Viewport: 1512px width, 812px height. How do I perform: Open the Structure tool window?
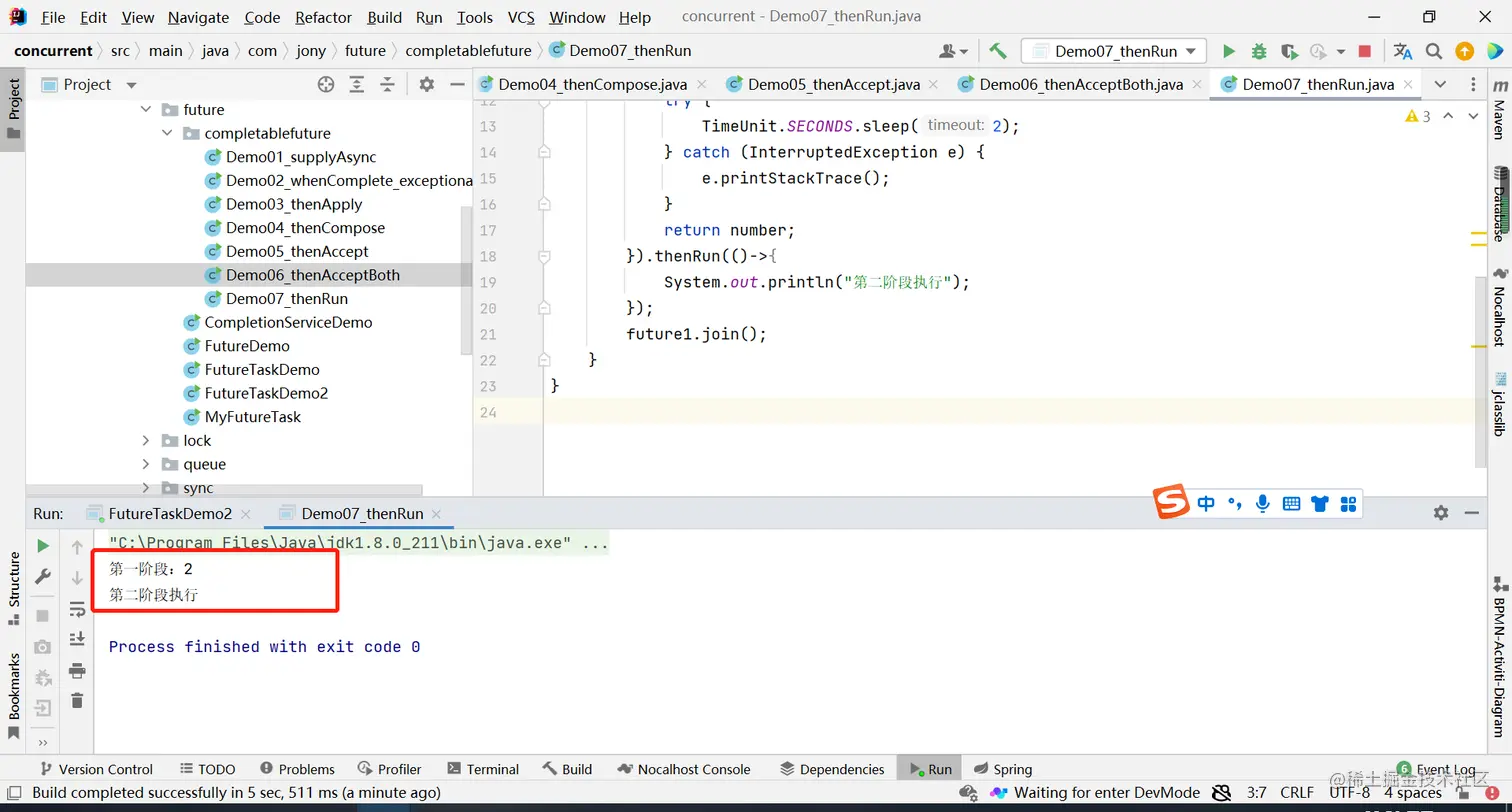coord(14,589)
